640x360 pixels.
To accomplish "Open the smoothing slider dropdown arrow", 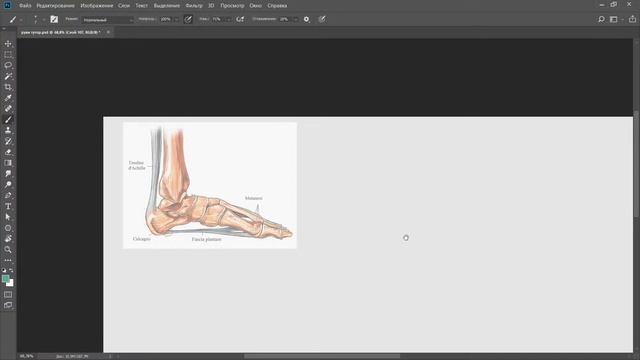I will [295, 19].
